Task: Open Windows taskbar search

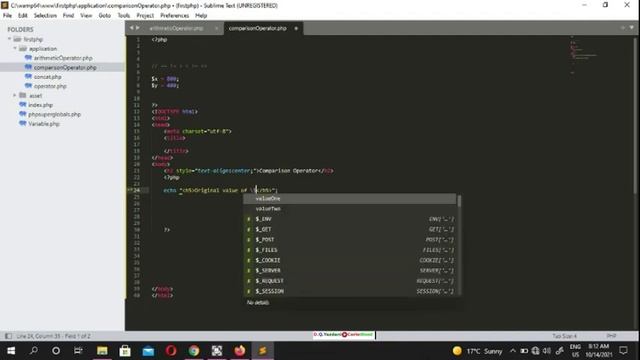Action: (34, 351)
